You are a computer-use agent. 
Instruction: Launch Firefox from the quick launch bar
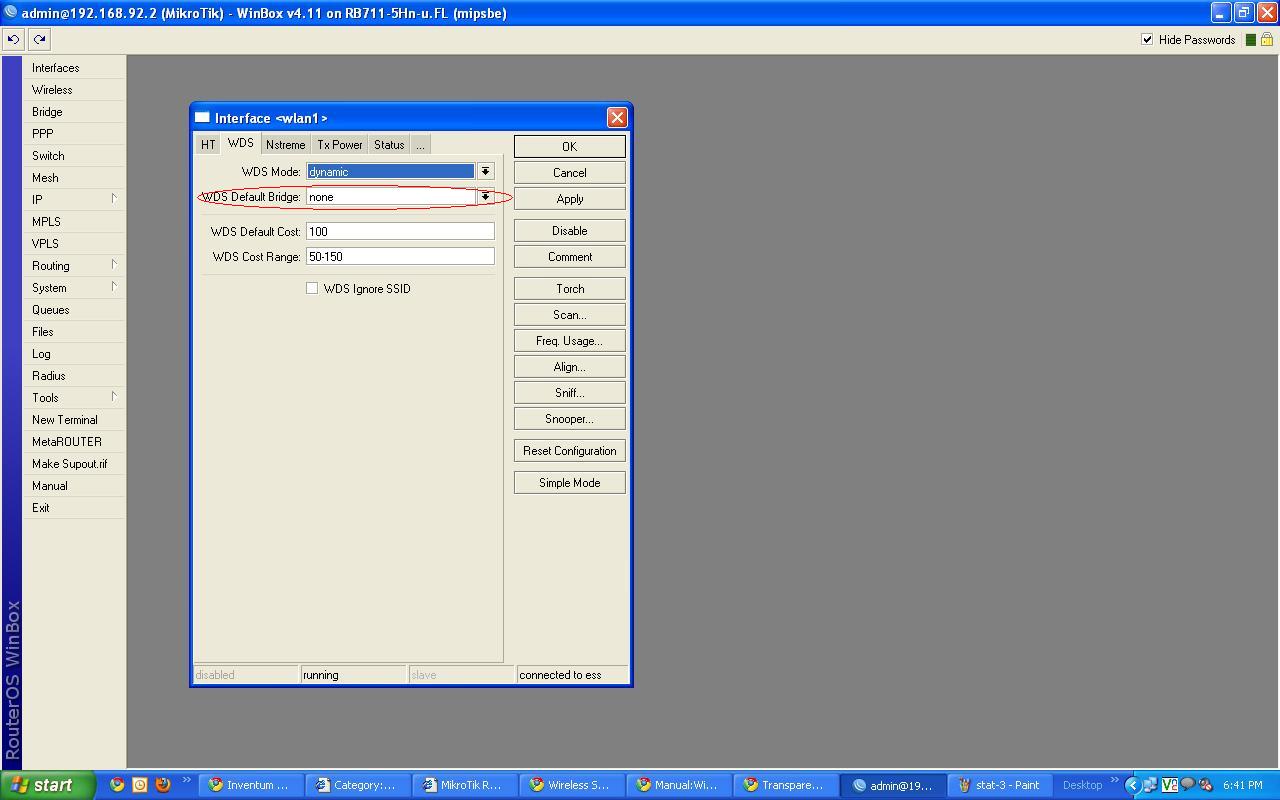coord(163,785)
